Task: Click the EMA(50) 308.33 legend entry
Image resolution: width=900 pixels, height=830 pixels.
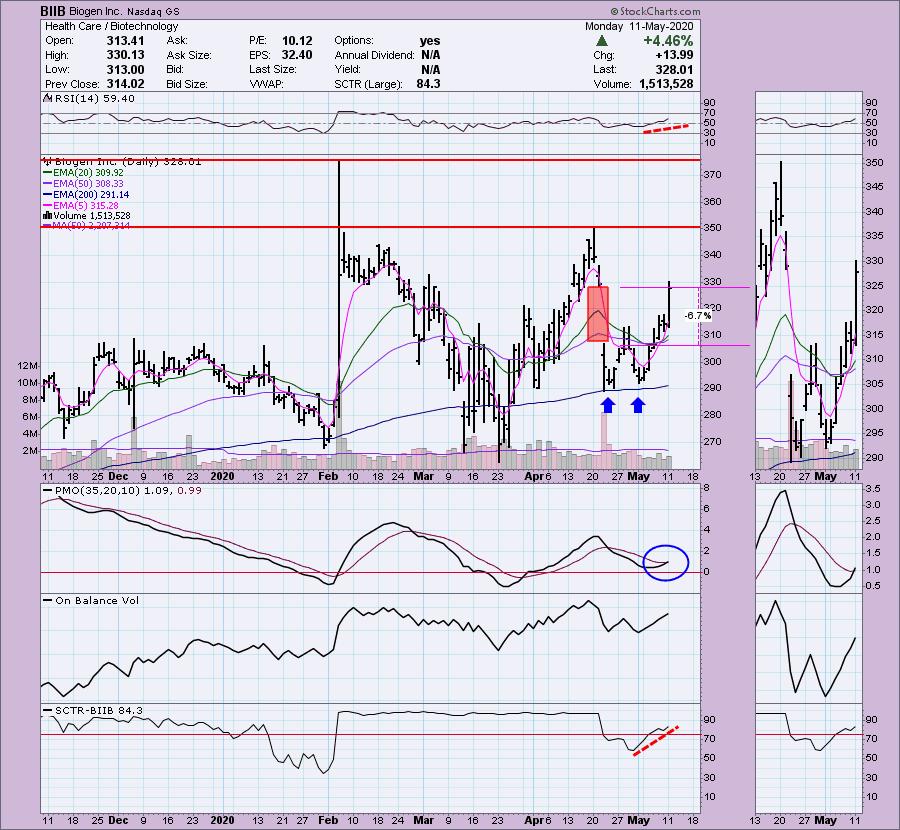Action: (83, 184)
